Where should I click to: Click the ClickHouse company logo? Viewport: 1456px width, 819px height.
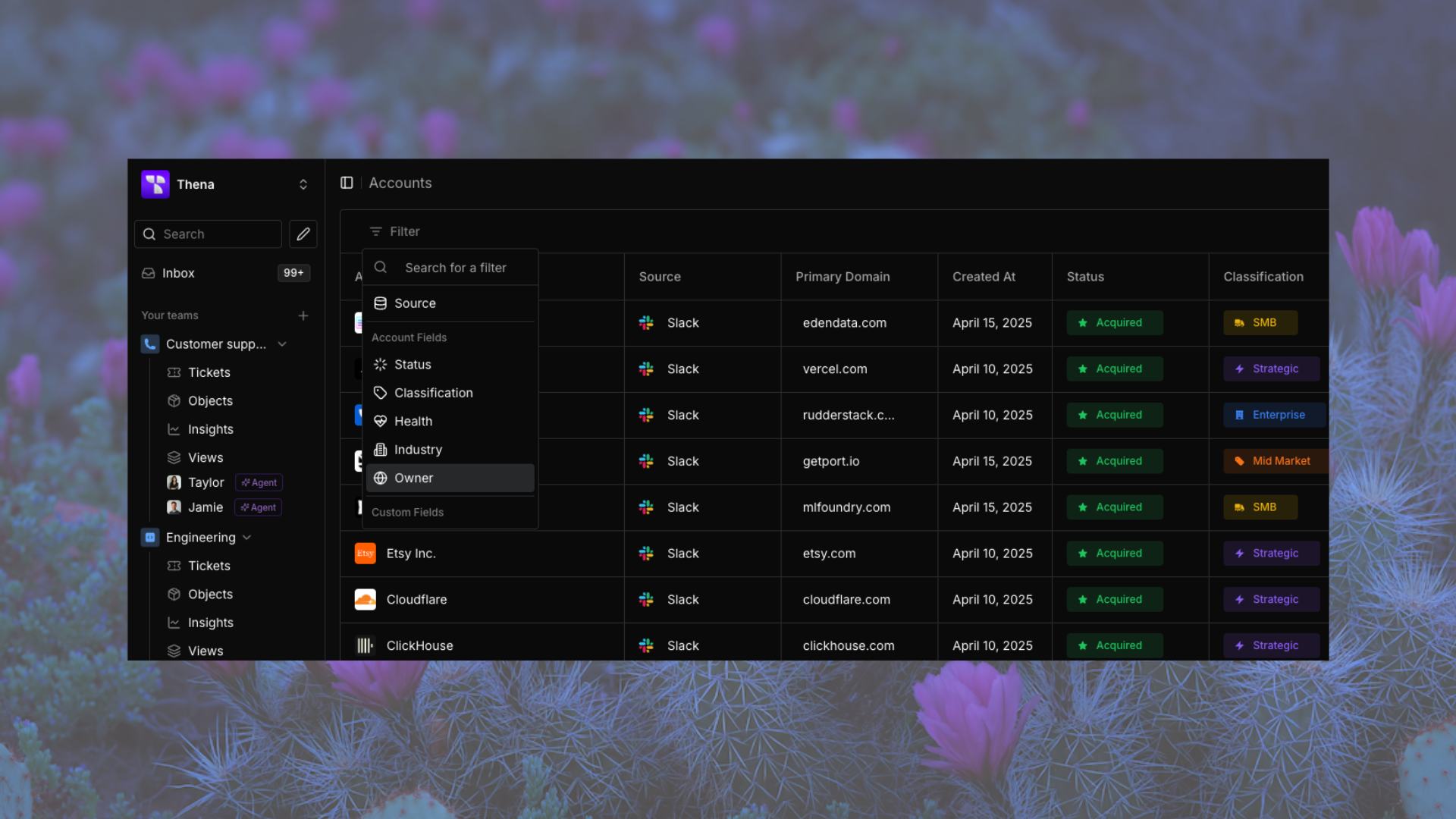pyautogui.click(x=365, y=645)
